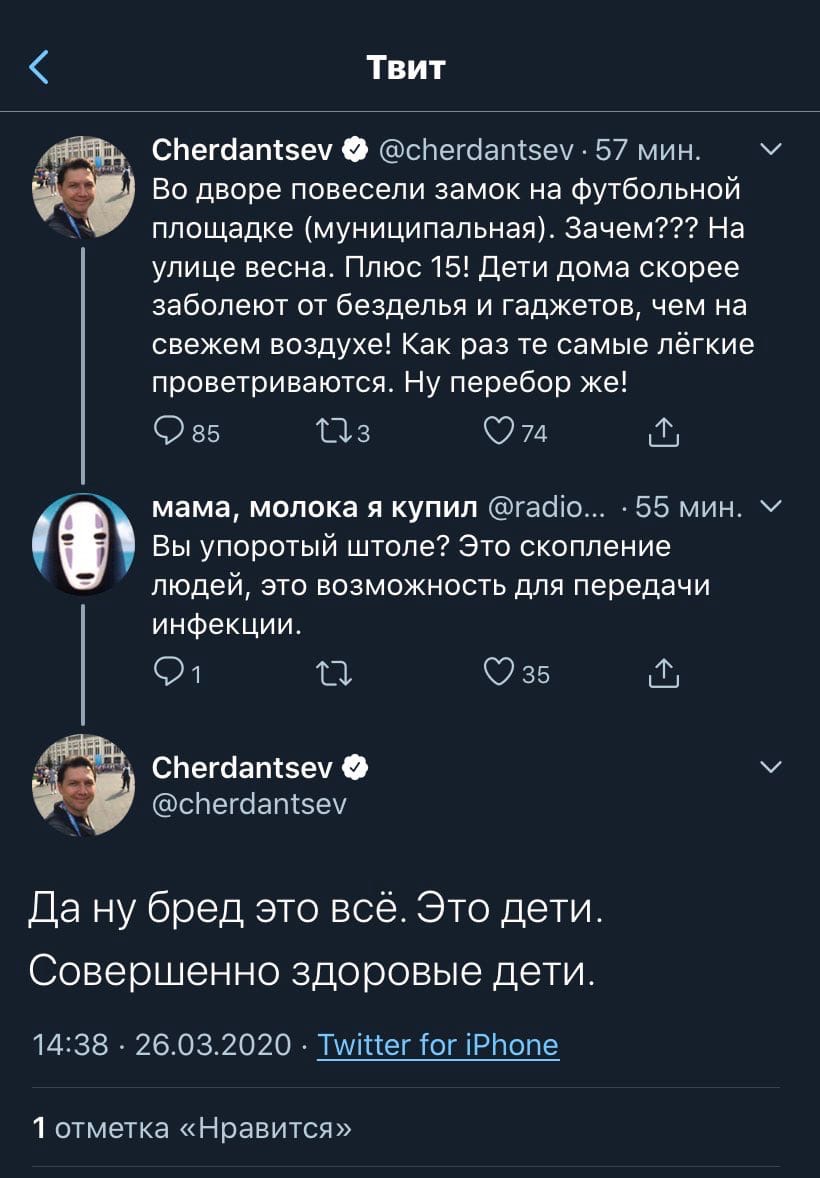Open chevron menu on the 55 мин. reply
Screen dimensions: 820x1178
pos(771,506)
